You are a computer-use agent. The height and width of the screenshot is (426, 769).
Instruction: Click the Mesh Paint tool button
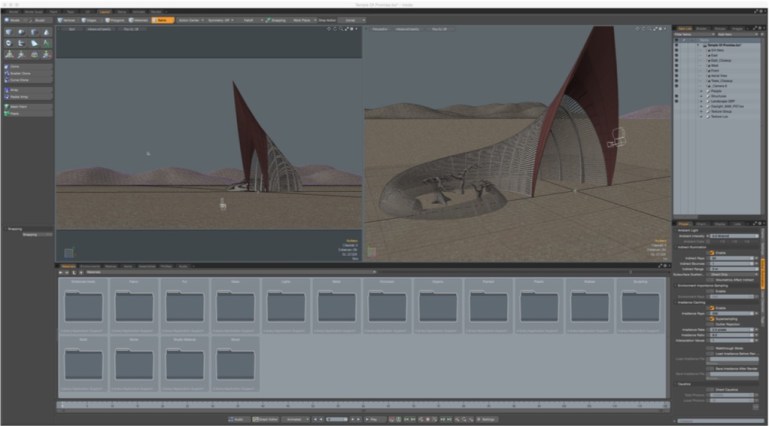(x=28, y=106)
